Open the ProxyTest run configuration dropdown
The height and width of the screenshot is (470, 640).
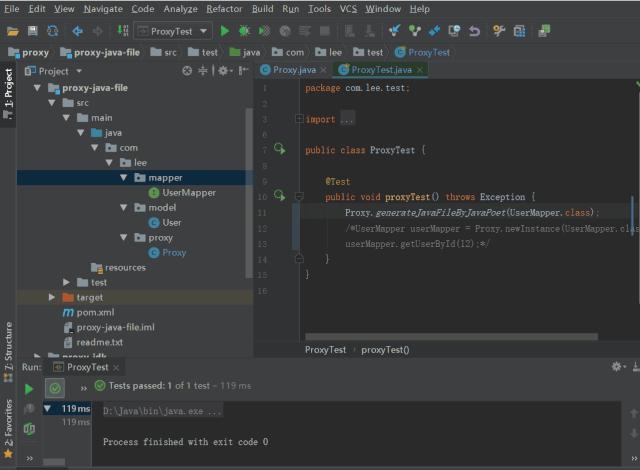tap(172, 31)
